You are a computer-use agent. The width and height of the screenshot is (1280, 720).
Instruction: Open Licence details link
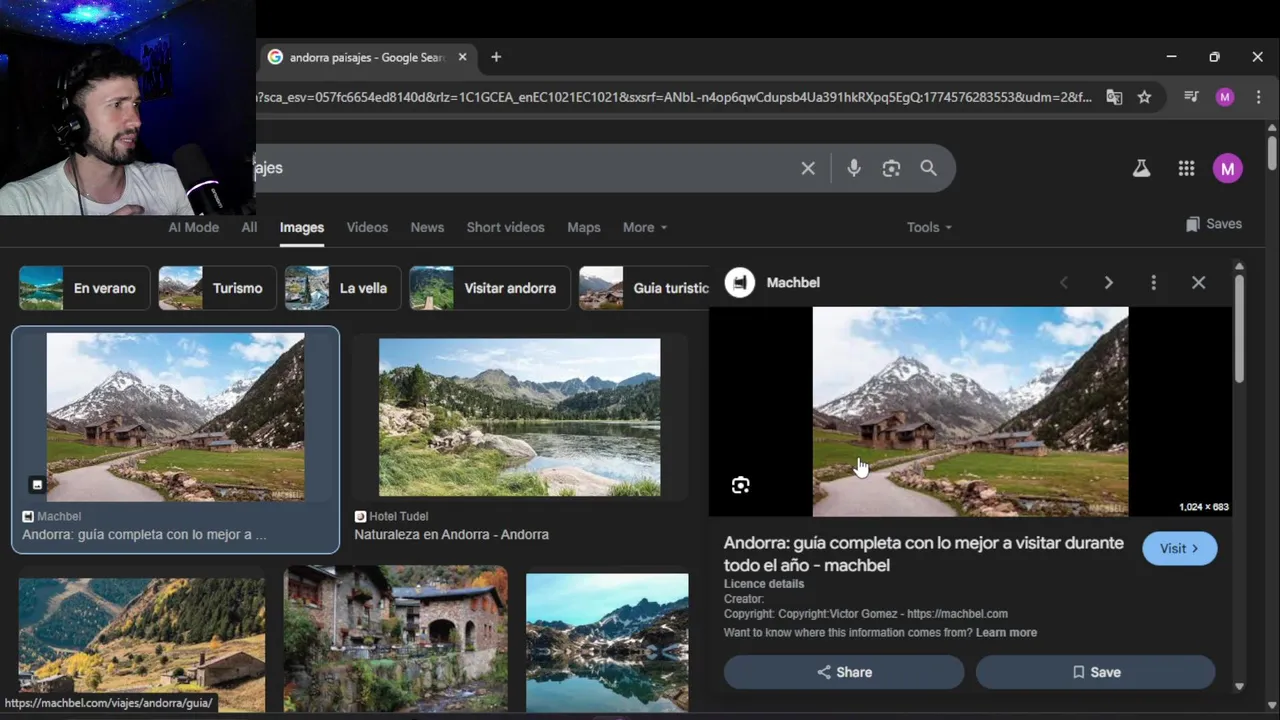764,584
